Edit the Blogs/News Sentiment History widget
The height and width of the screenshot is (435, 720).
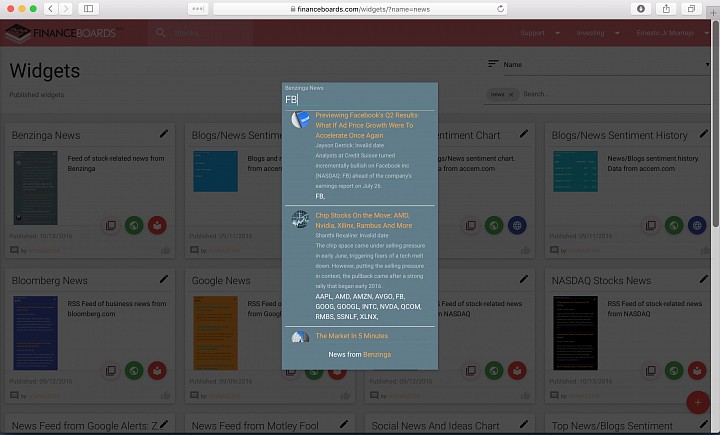(x=703, y=134)
